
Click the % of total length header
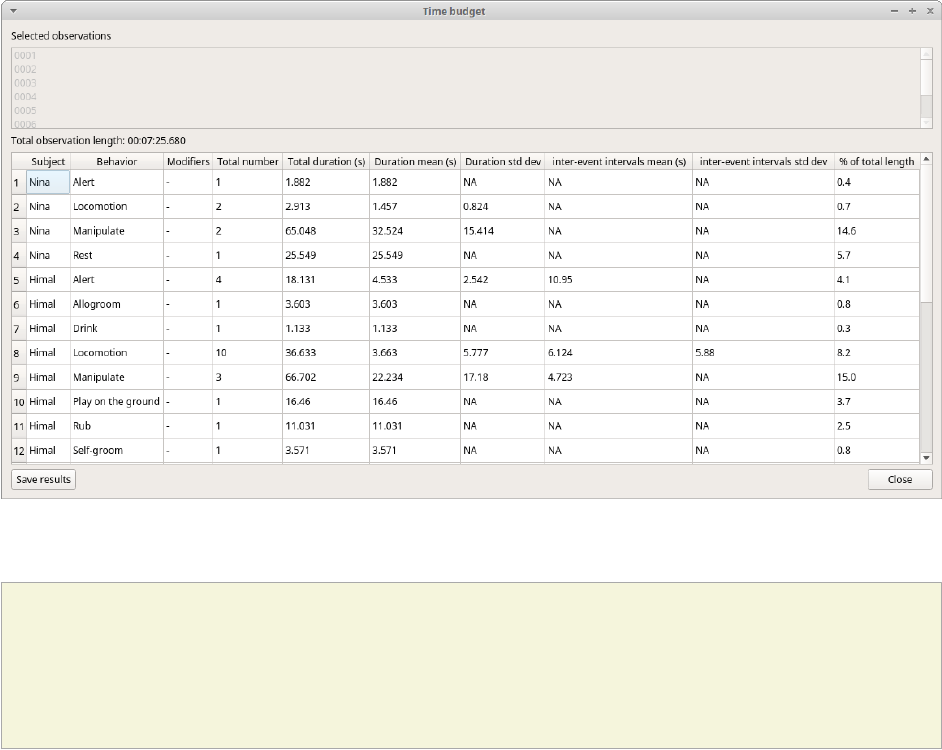(876, 161)
